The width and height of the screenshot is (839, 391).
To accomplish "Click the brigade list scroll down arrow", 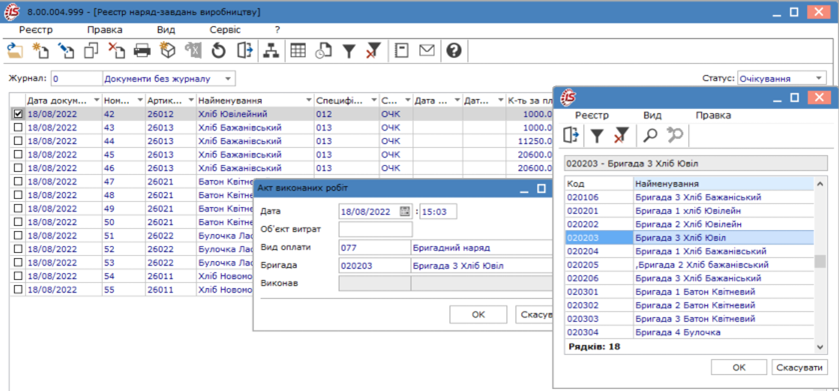I will pyautogui.click(x=820, y=347).
